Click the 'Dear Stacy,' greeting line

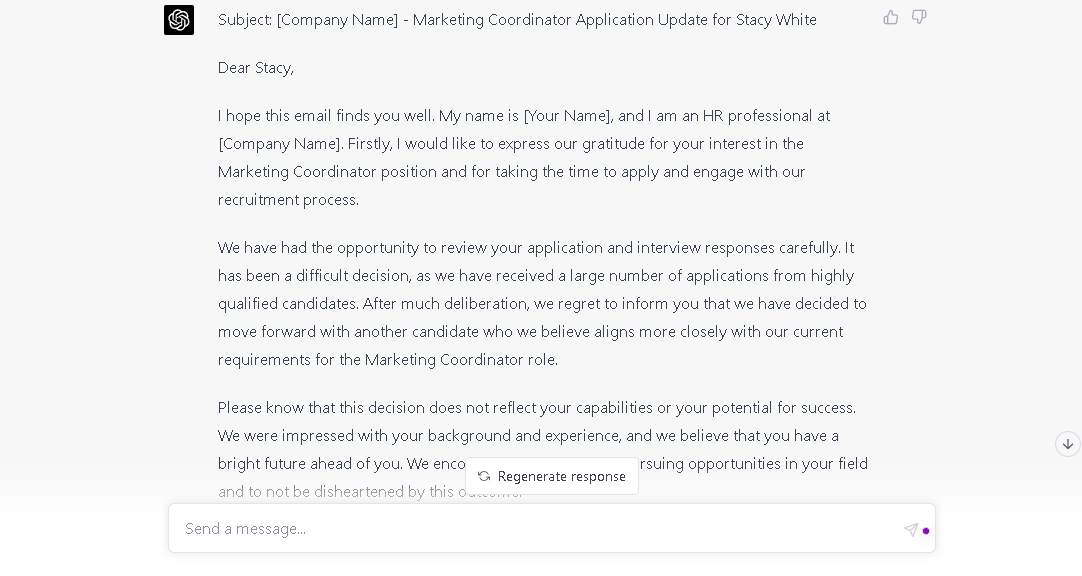256,68
